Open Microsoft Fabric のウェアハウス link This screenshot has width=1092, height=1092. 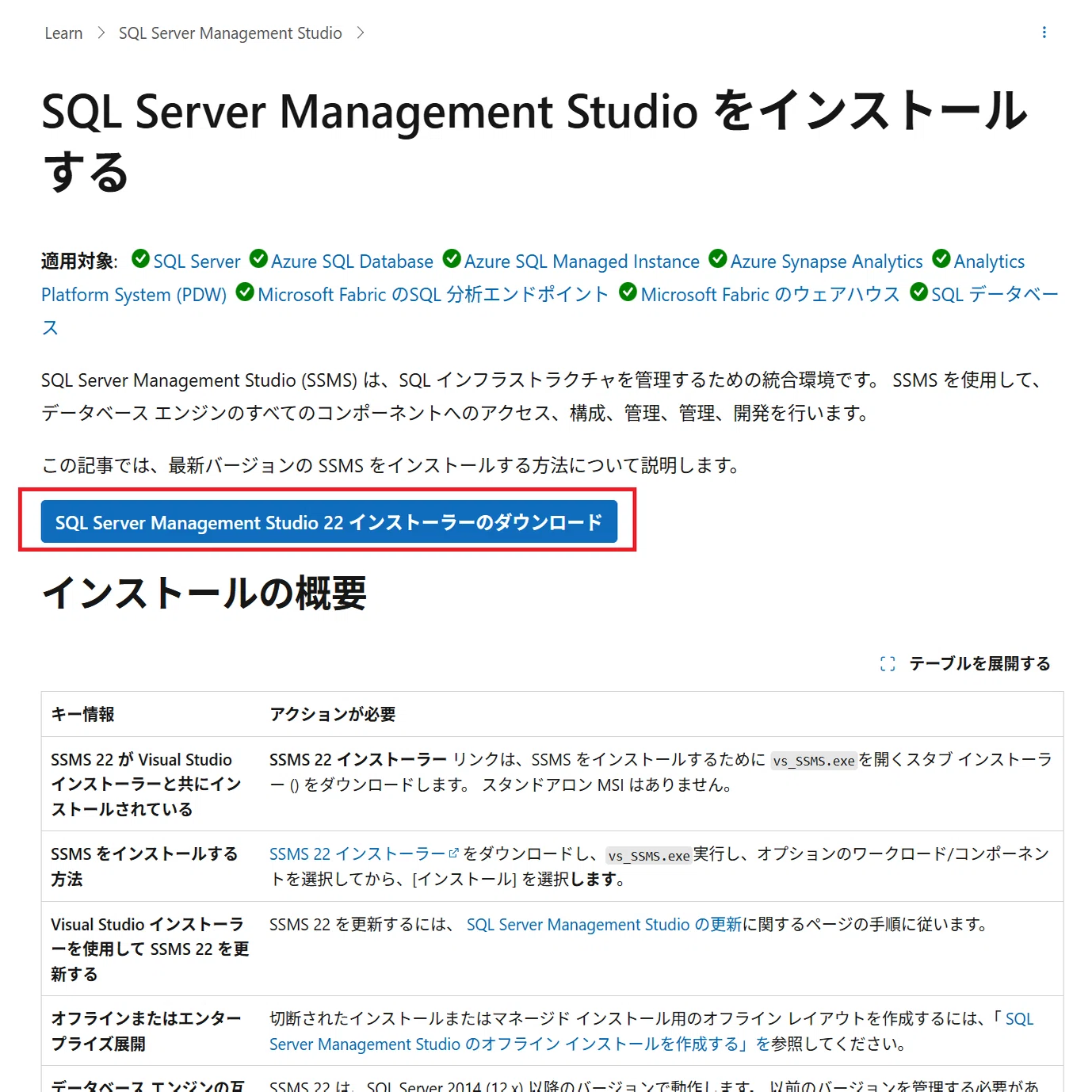(x=770, y=295)
